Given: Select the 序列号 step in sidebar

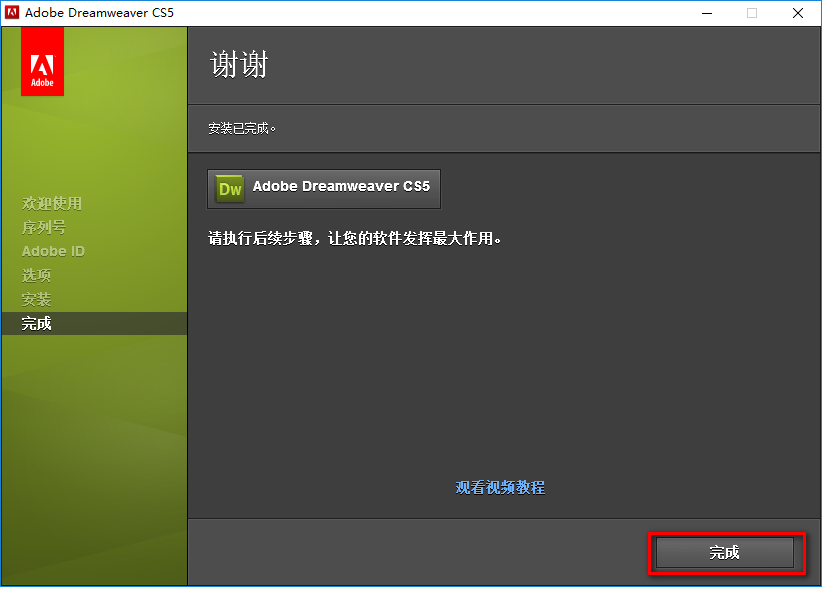Looking at the screenshot, I should pos(44,227).
